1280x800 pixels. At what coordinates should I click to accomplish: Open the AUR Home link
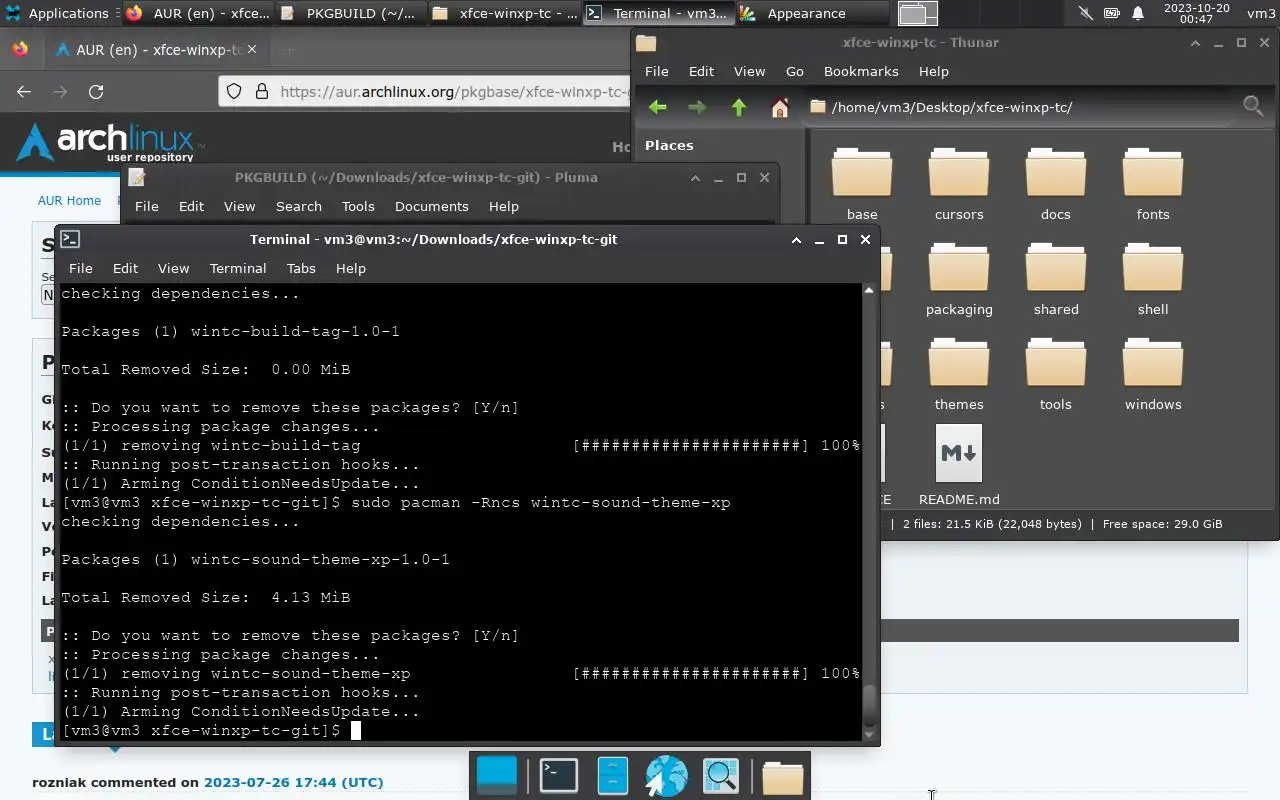click(x=69, y=200)
